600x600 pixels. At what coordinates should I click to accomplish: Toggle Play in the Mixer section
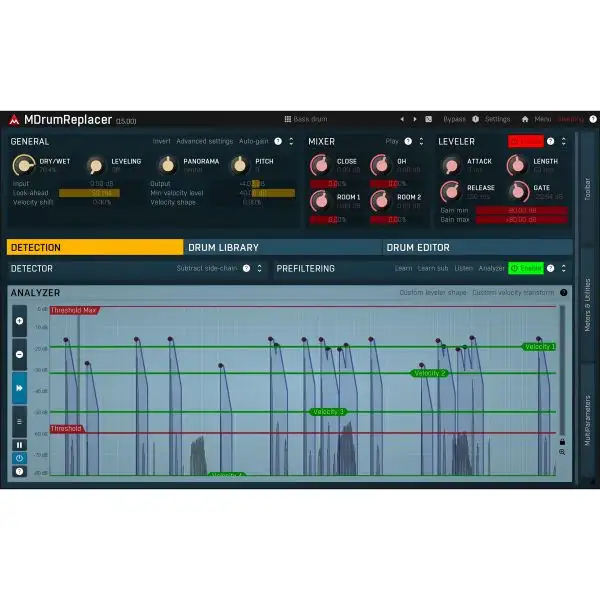(392, 141)
